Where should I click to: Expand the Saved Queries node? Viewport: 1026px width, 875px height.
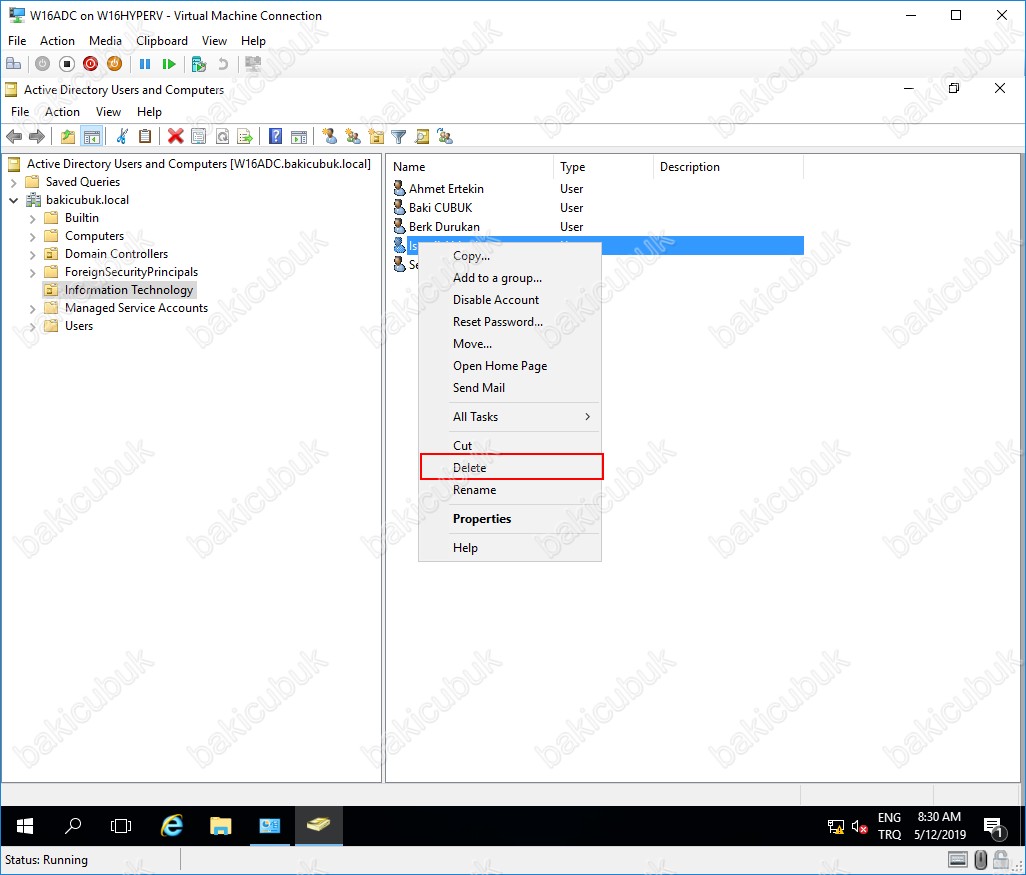14,182
